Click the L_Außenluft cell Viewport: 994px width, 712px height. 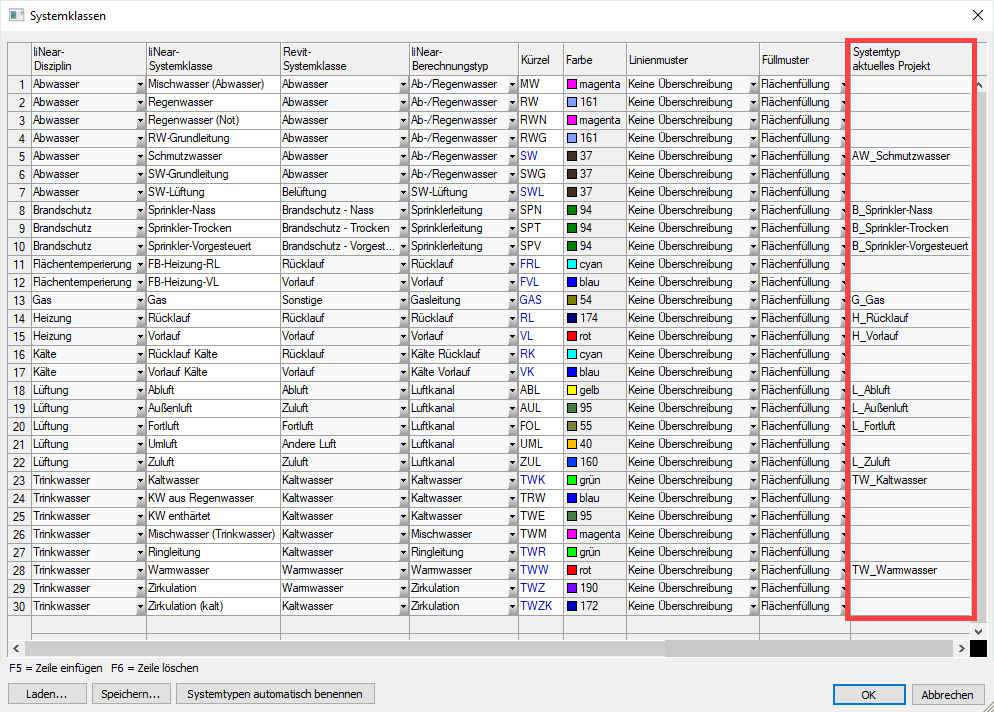910,408
